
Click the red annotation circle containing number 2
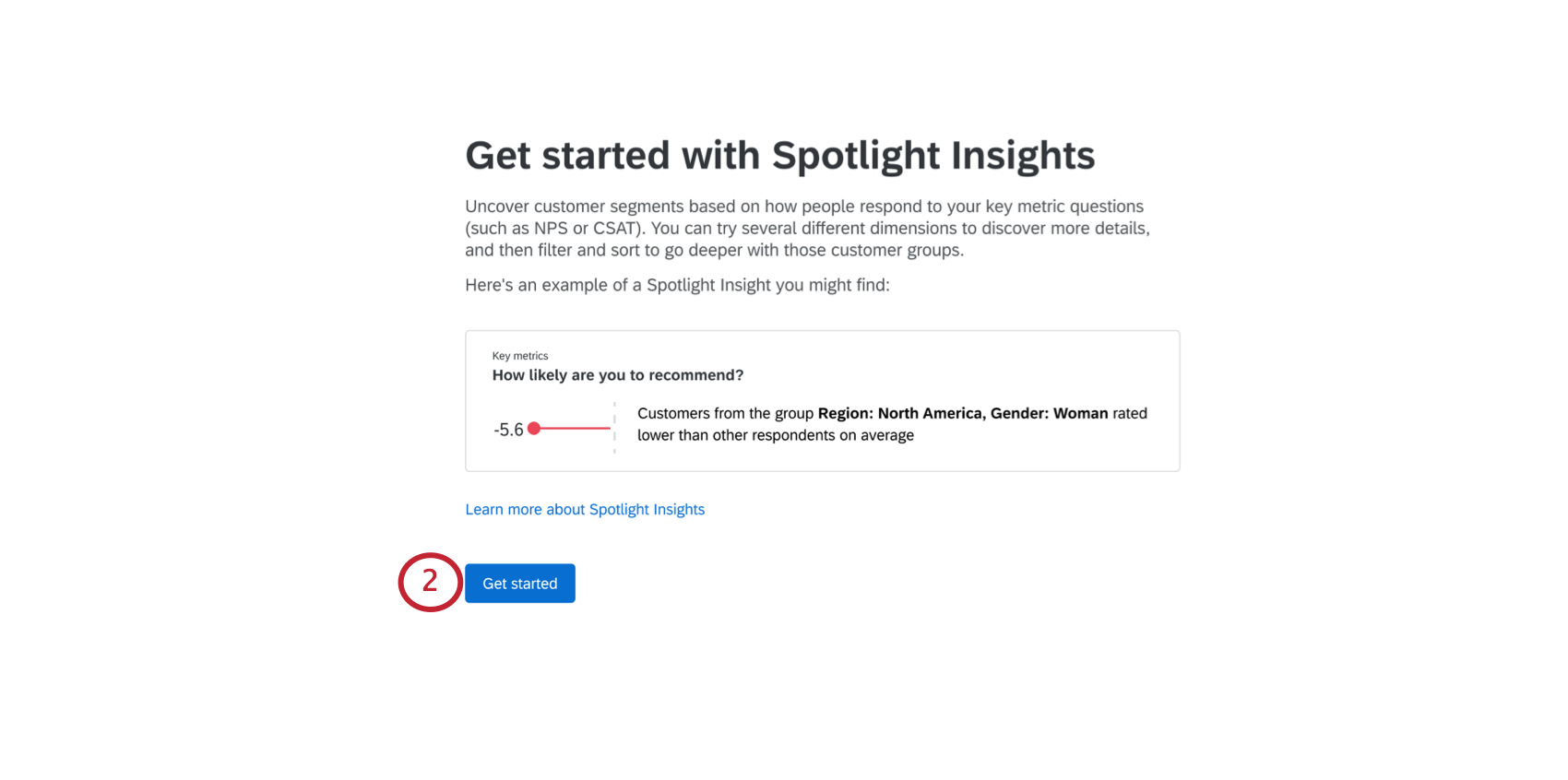430,583
